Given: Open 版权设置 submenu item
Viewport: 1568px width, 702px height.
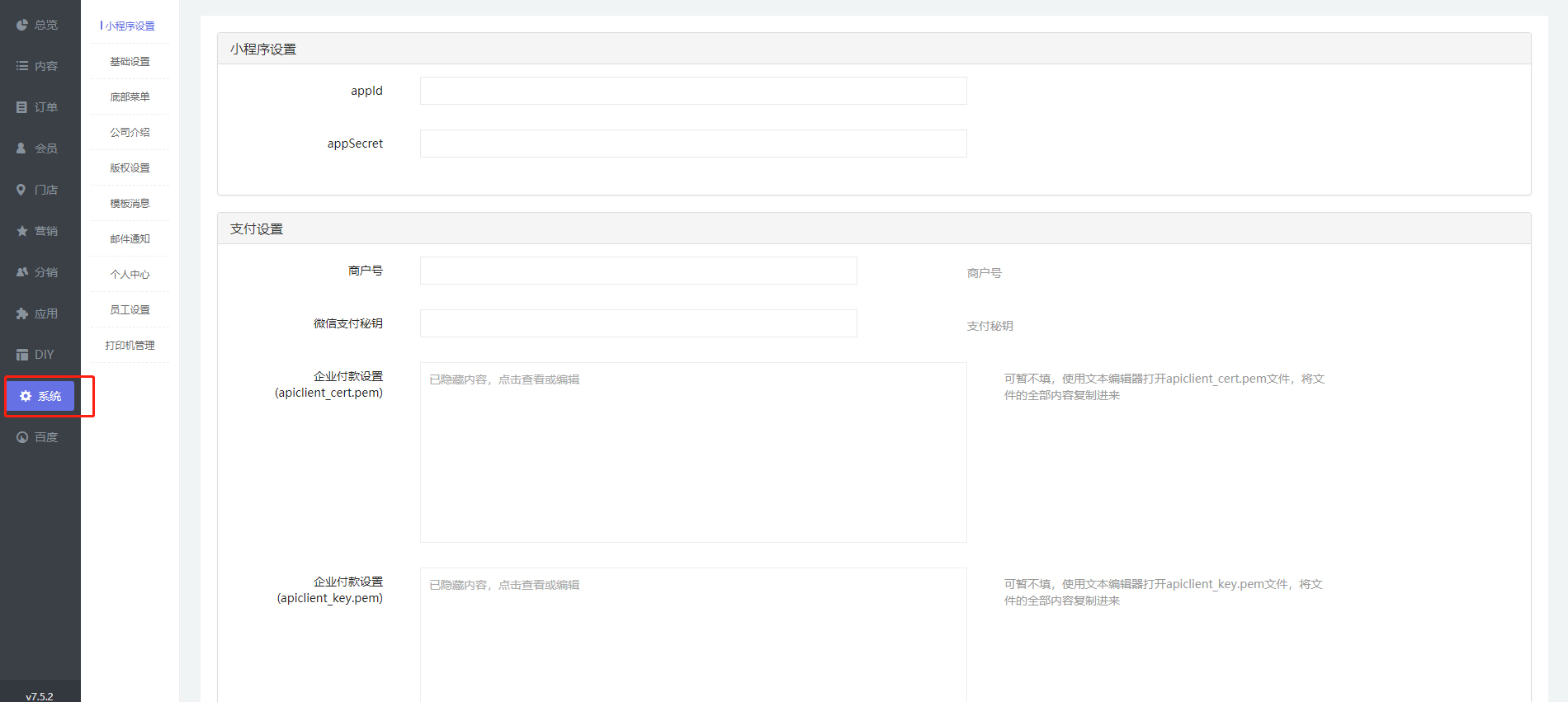Looking at the screenshot, I should 130,168.
